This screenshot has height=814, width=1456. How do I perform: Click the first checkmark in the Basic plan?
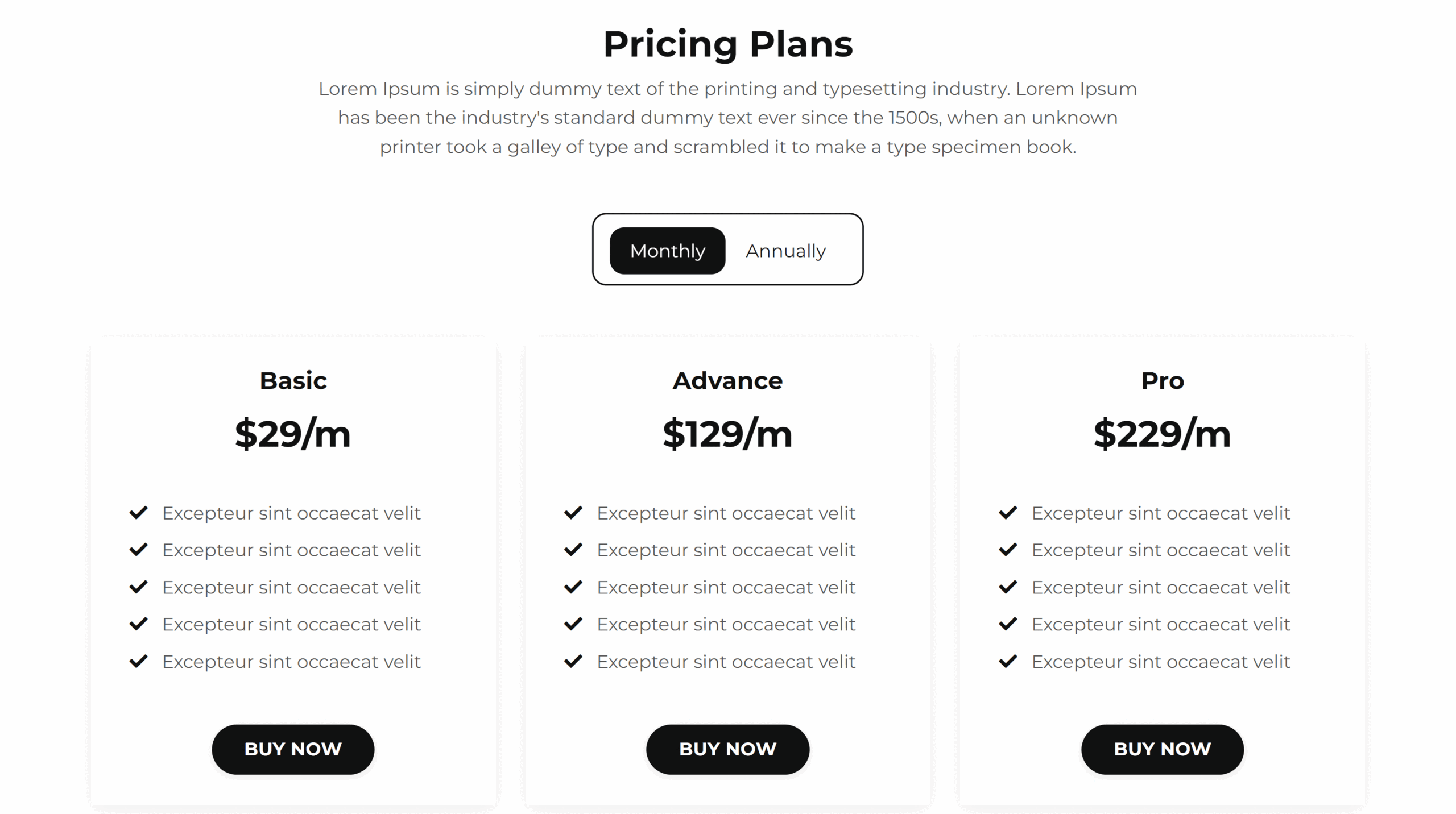(138, 513)
